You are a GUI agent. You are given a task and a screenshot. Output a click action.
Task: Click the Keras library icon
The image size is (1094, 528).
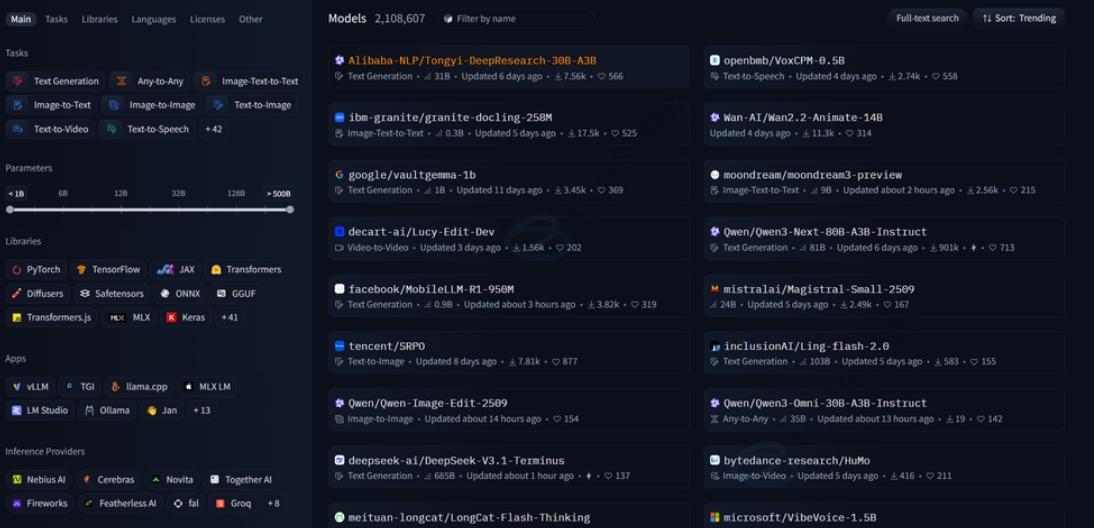pos(172,317)
